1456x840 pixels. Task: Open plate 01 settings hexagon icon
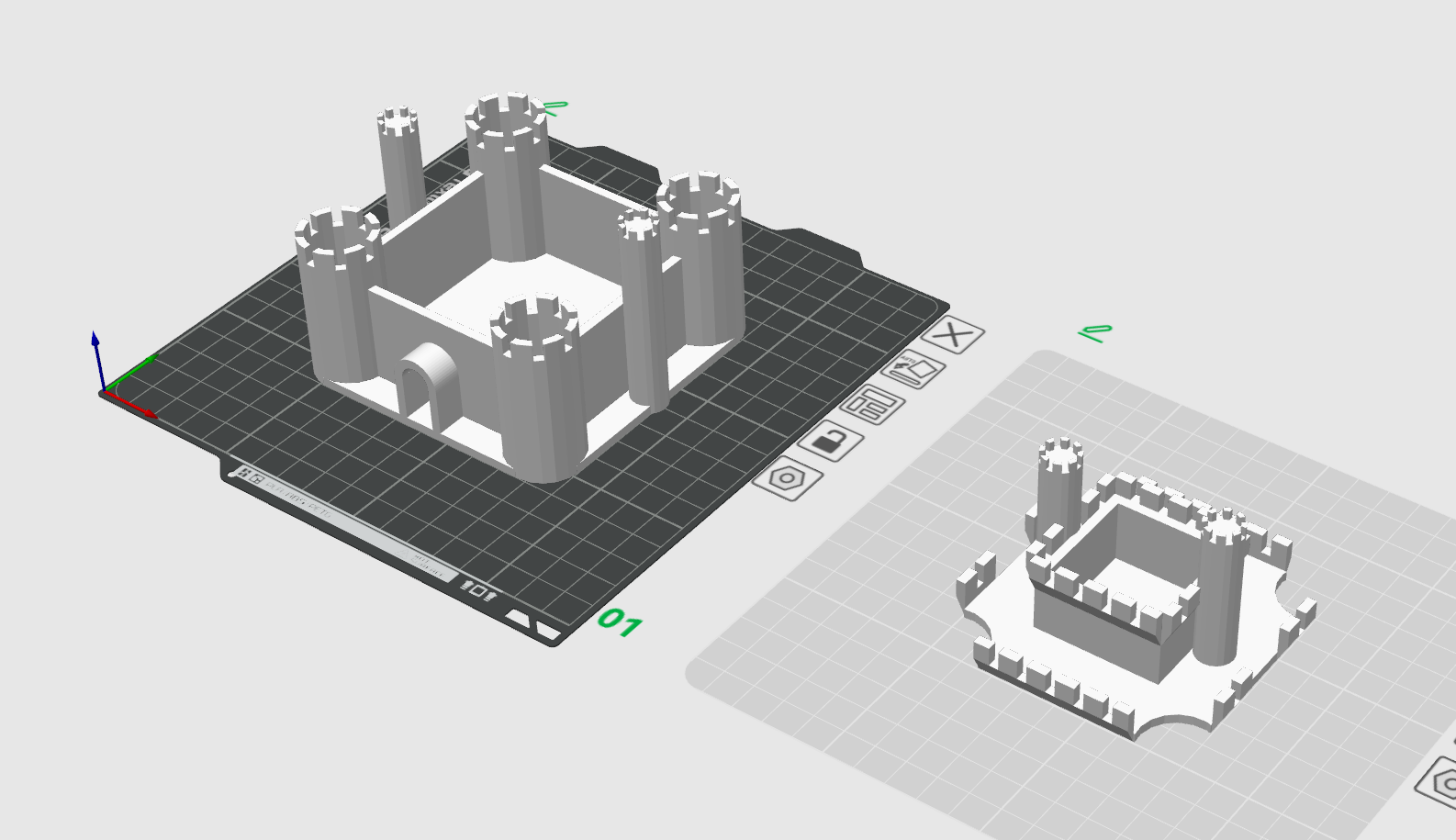pyautogui.click(x=788, y=478)
